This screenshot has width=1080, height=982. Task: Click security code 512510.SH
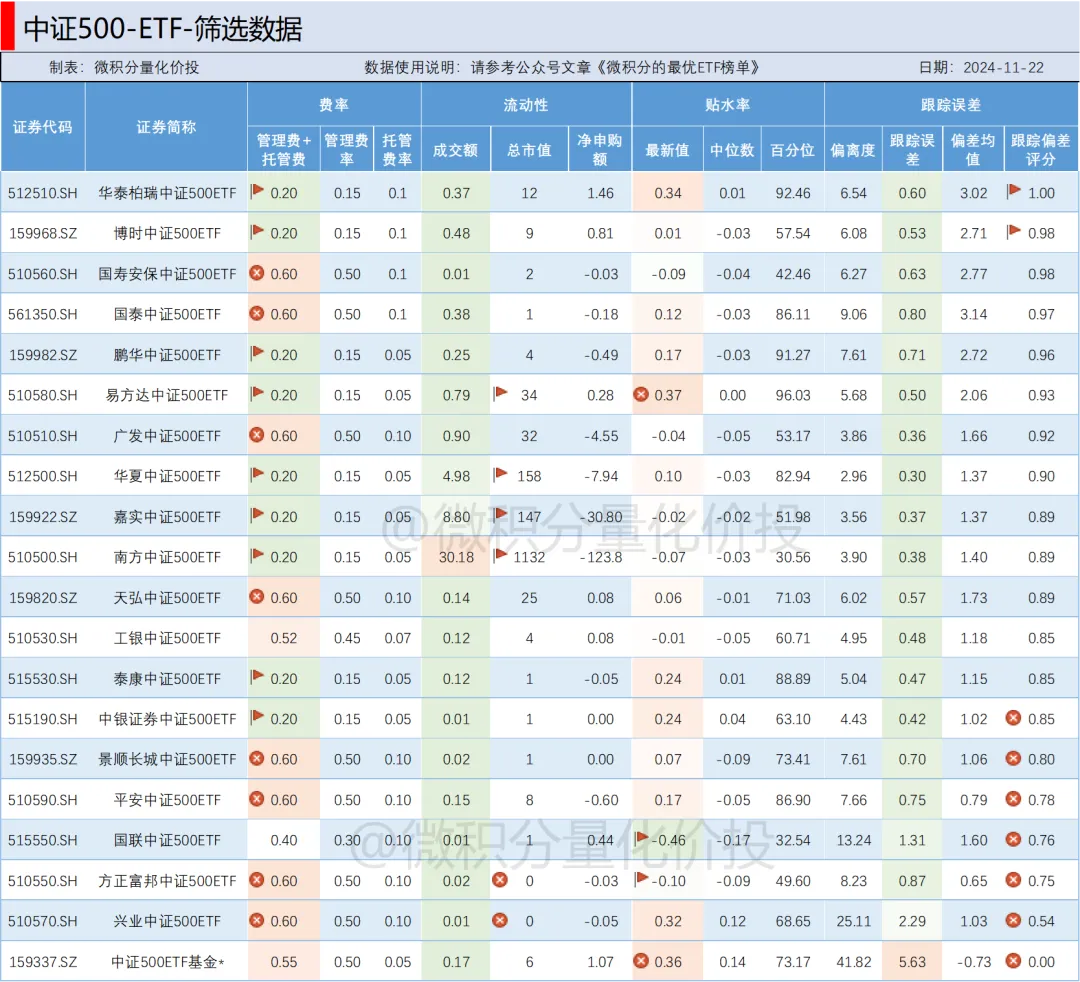42,193
